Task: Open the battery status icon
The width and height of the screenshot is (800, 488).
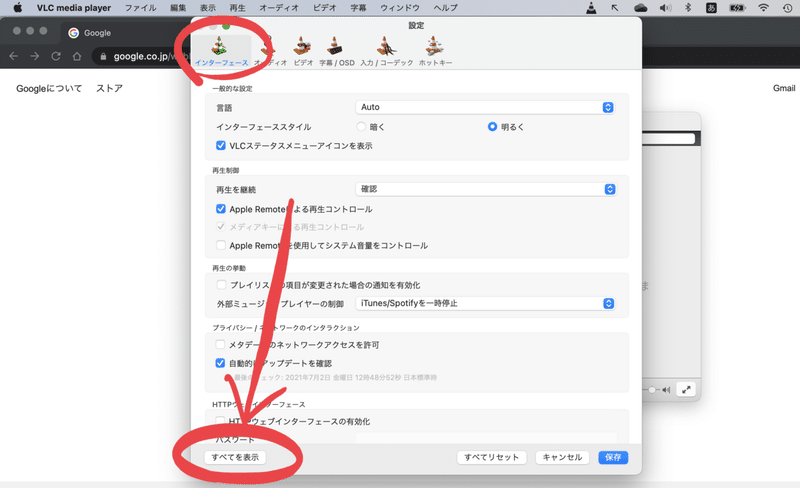Action: click(x=737, y=8)
